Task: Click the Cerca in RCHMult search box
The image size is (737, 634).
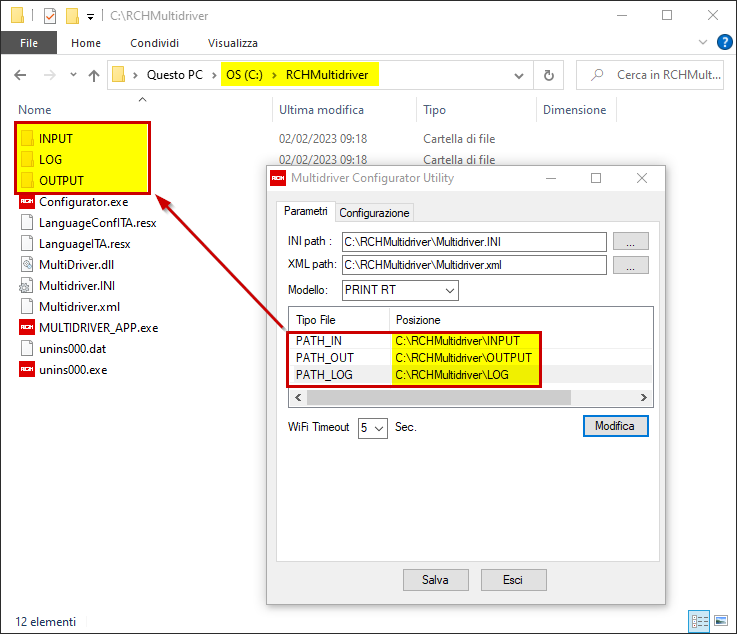Action: tap(650, 75)
